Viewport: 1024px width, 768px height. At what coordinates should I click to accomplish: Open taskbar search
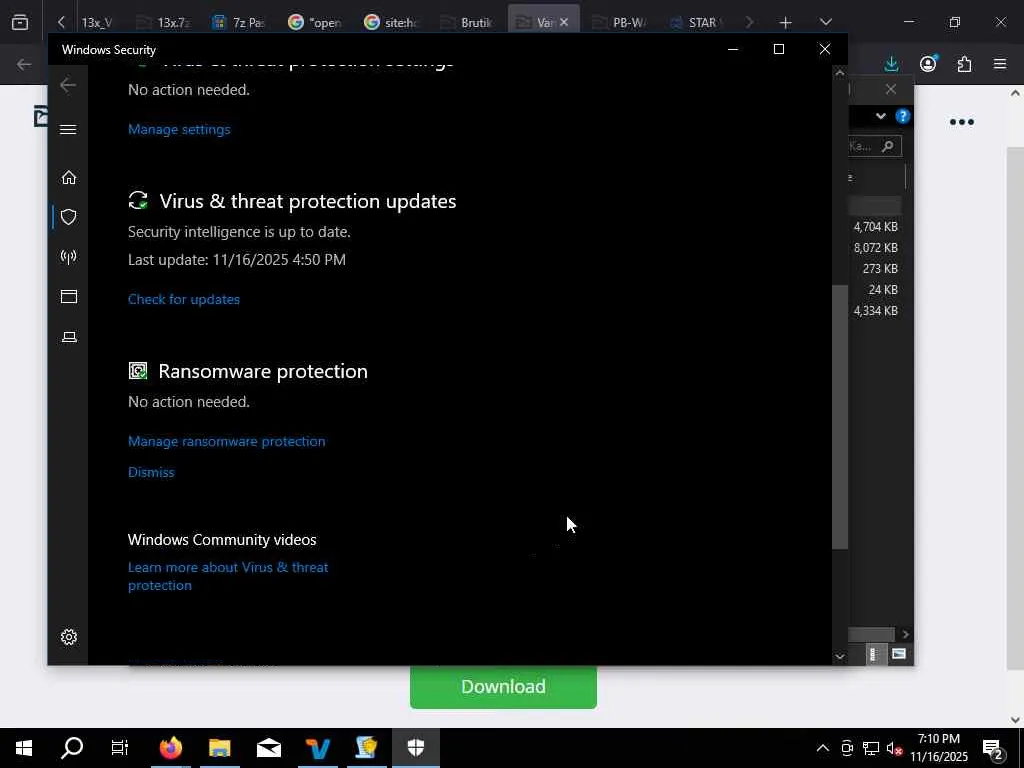coord(72,748)
